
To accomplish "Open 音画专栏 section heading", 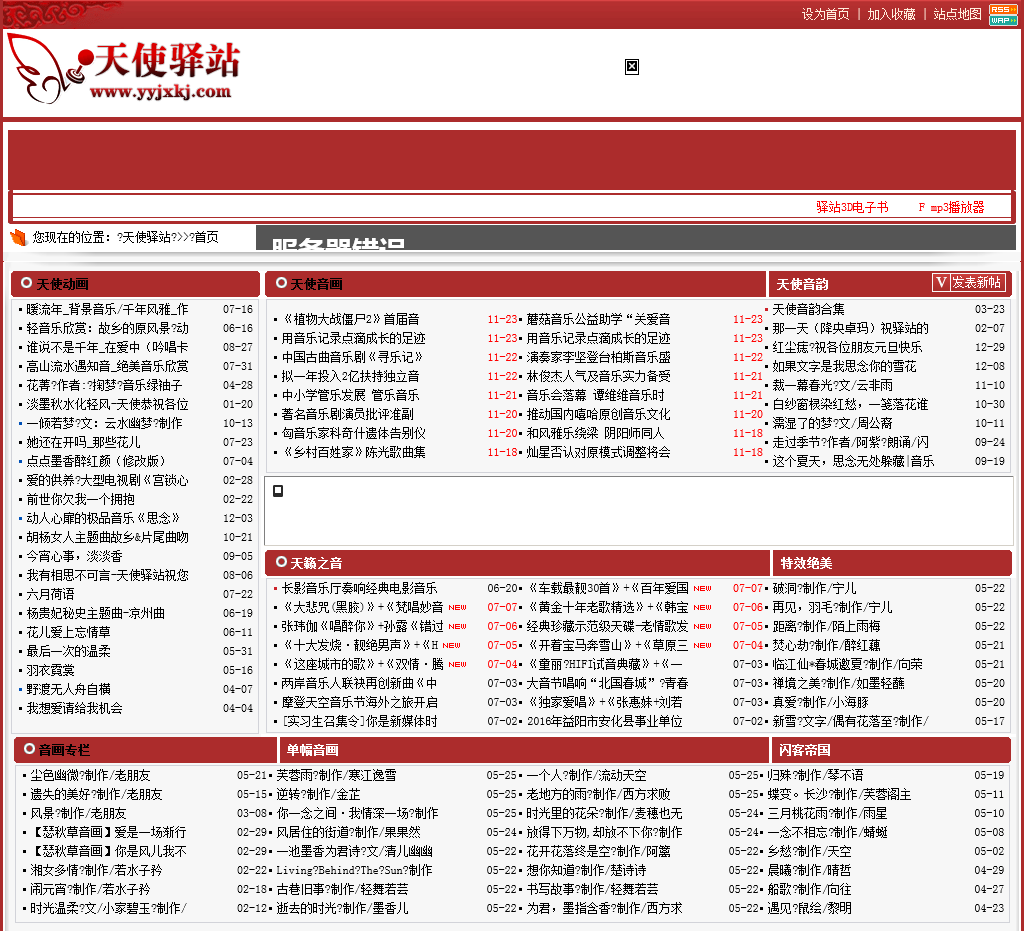I will (65, 750).
